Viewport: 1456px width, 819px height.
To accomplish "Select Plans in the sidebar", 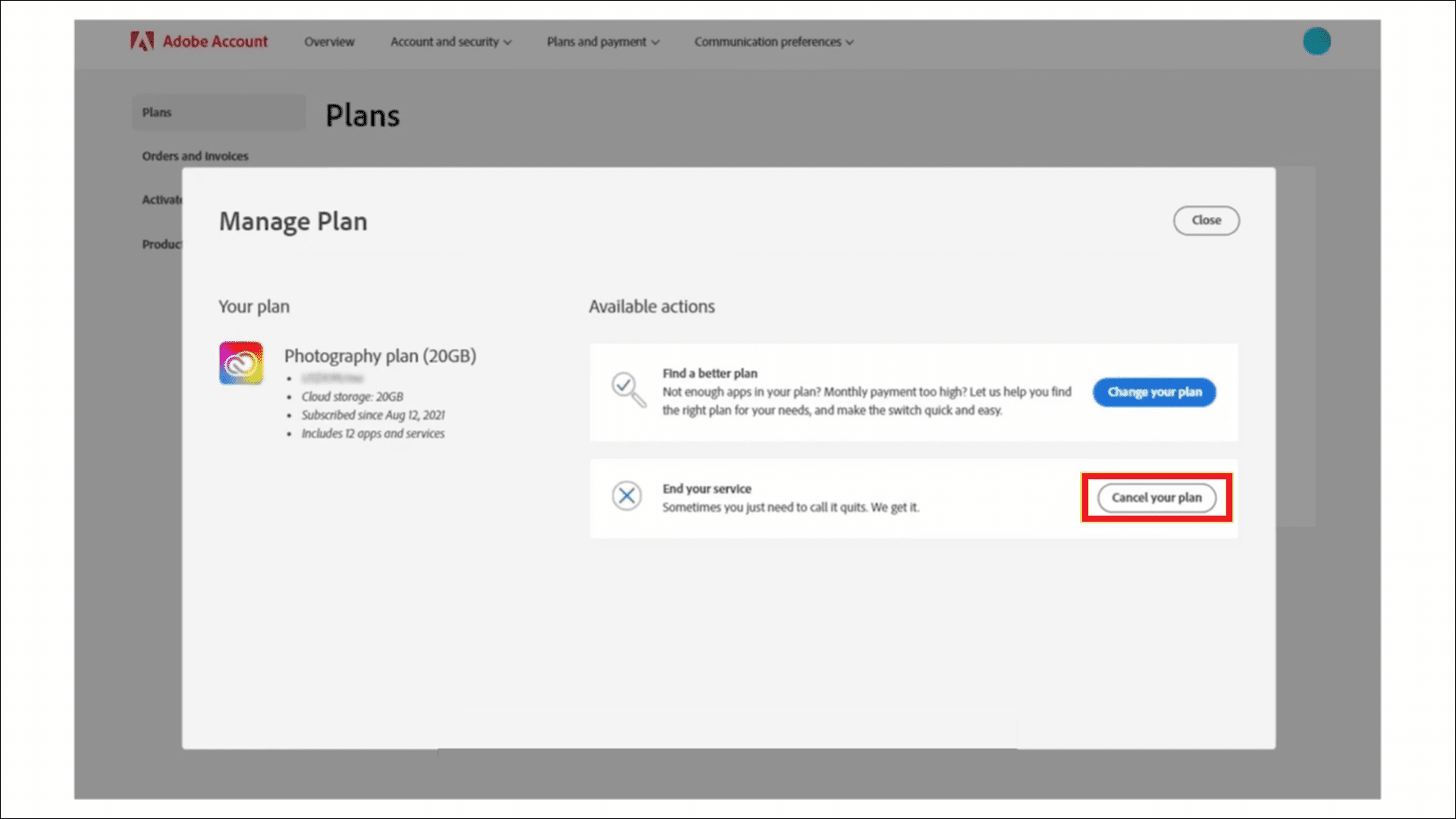I will click(218, 112).
